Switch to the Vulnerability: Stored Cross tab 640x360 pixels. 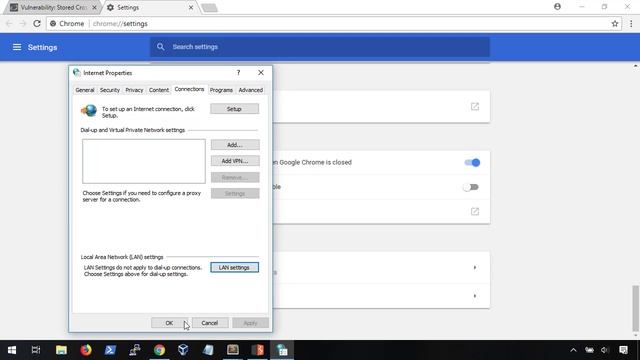(x=53, y=7)
